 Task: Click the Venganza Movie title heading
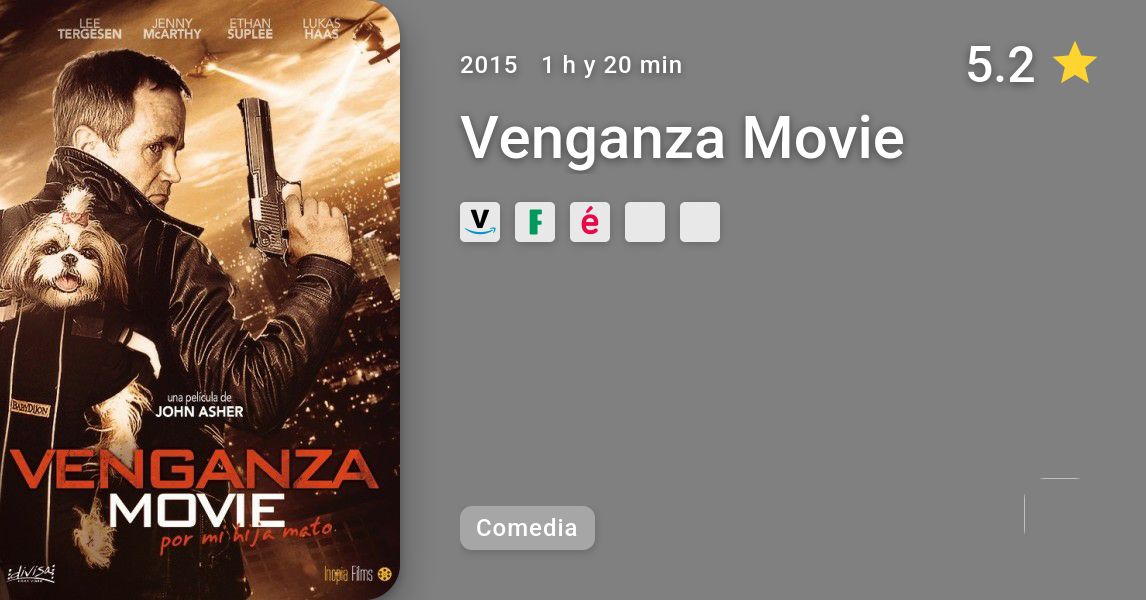click(683, 137)
